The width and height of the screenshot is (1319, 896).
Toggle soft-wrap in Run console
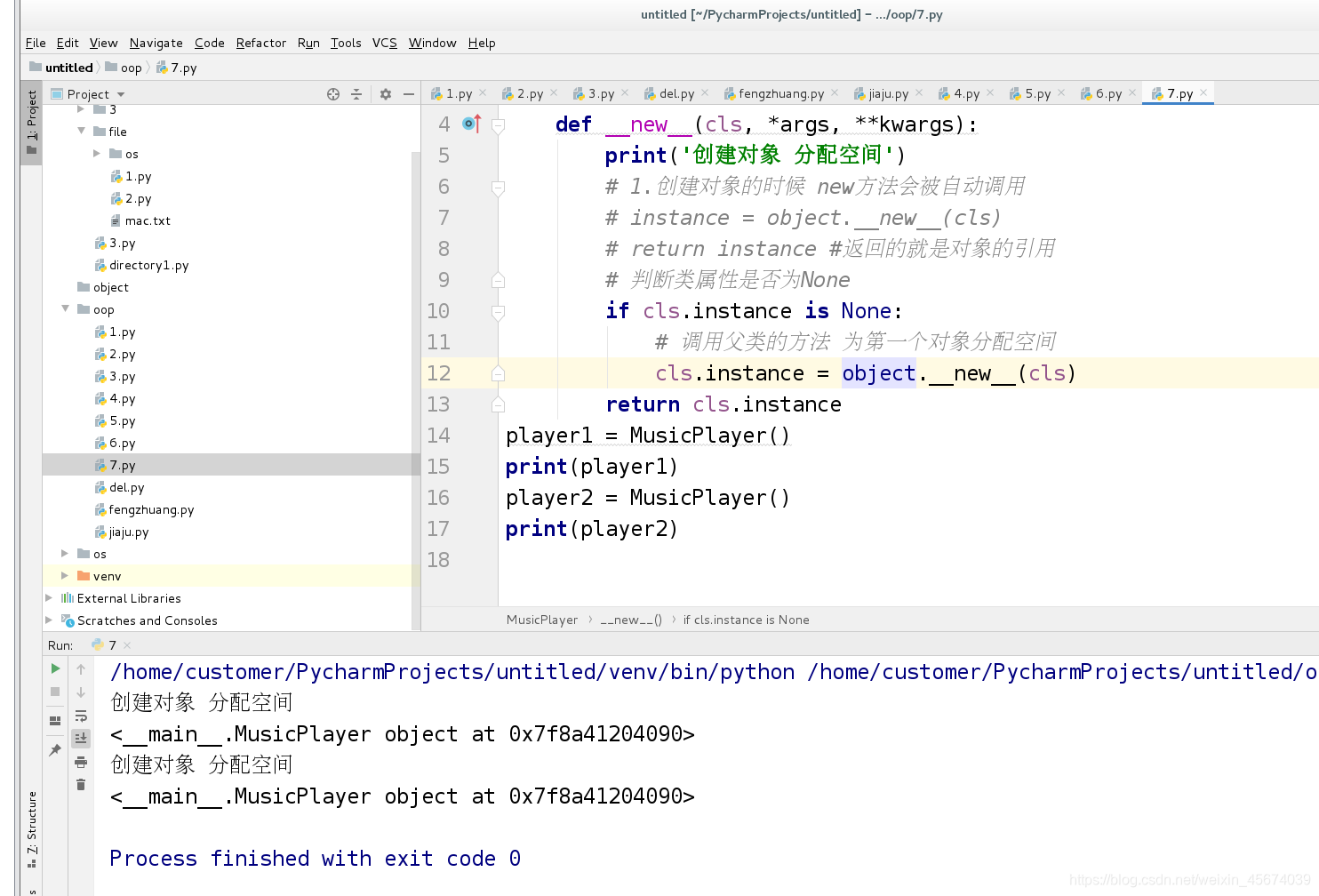pos(81,716)
